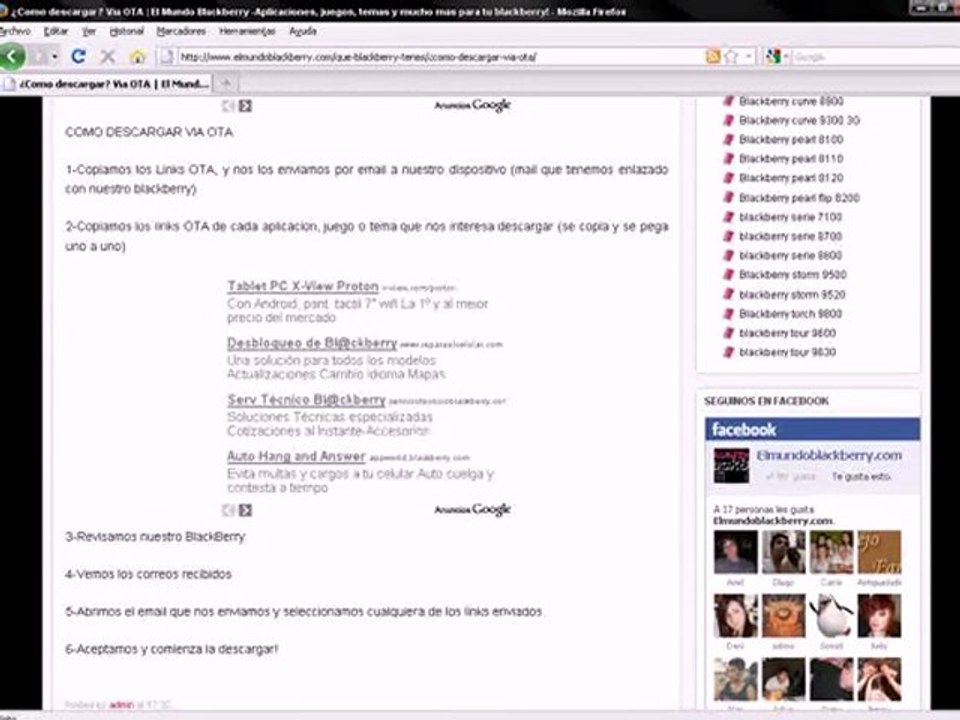Click next ad arrow above the ads
Screen dimensions: 960x720
[x=246, y=106]
